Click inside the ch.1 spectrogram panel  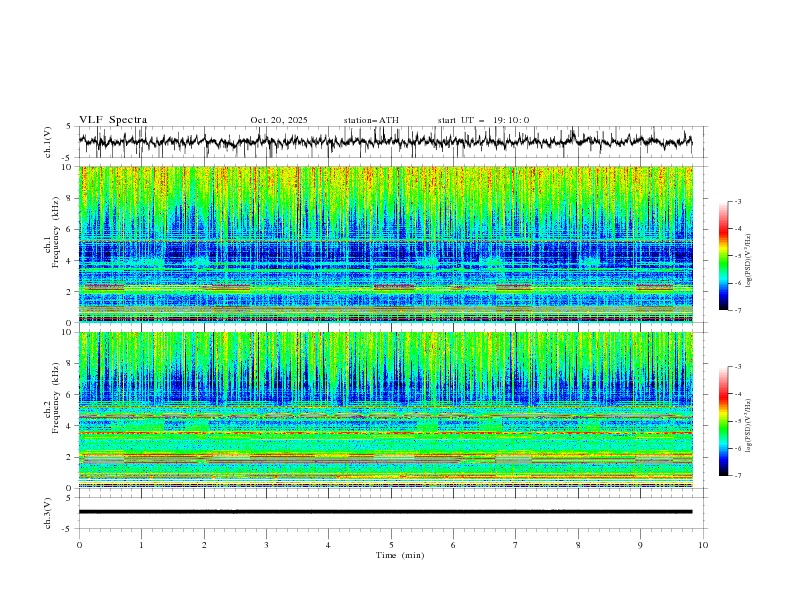(x=385, y=244)
